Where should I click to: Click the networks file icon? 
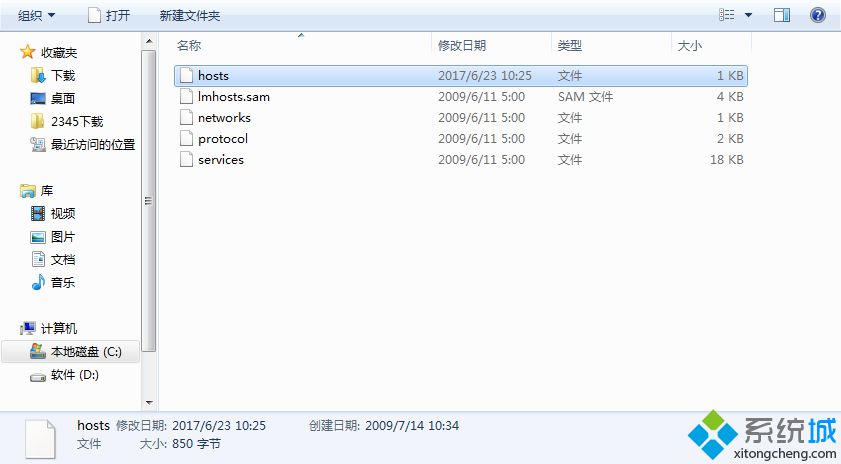point(186,117)
